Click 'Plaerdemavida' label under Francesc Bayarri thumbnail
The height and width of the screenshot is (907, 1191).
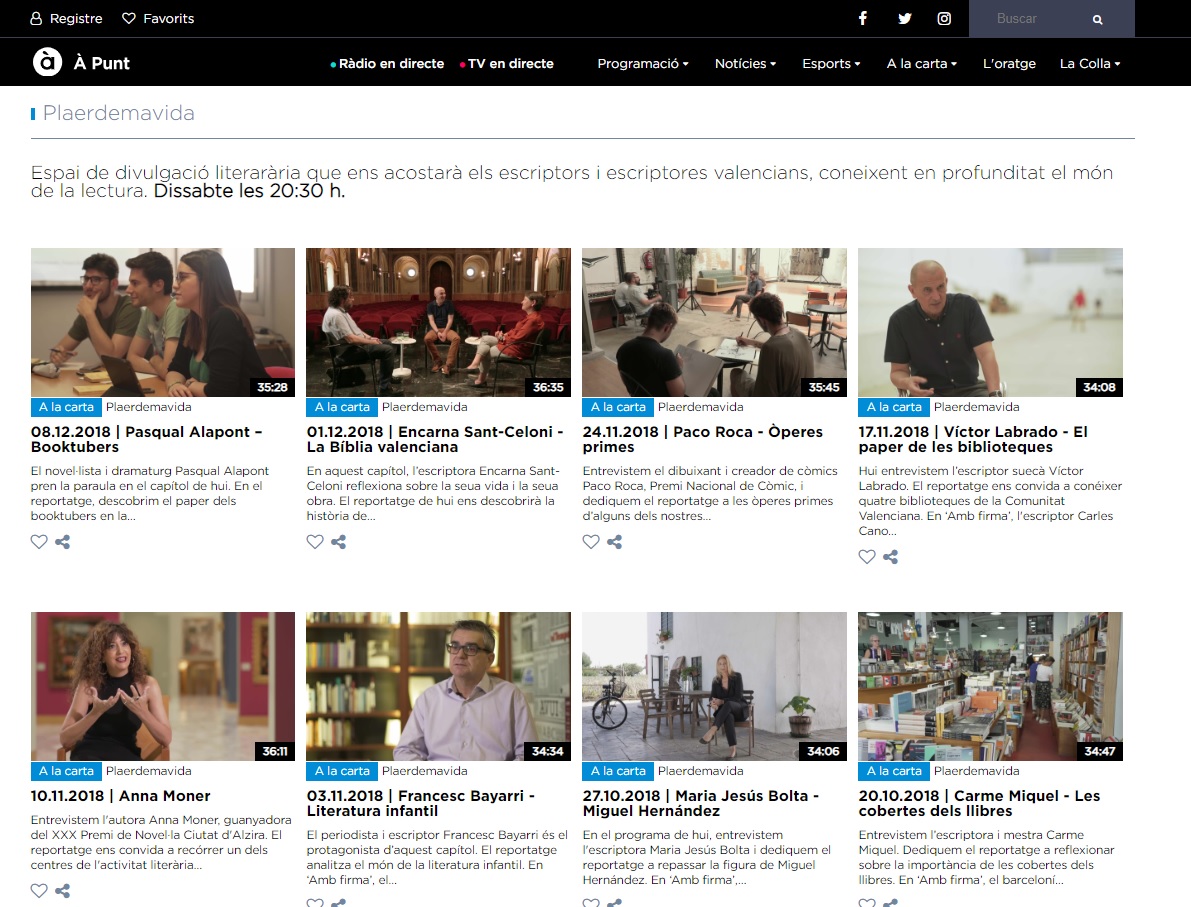pos(425,770)
